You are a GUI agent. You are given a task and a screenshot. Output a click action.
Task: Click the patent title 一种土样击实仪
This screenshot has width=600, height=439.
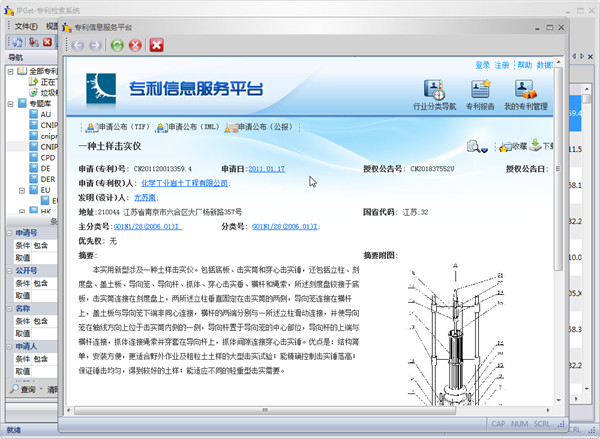coord(110,146)
